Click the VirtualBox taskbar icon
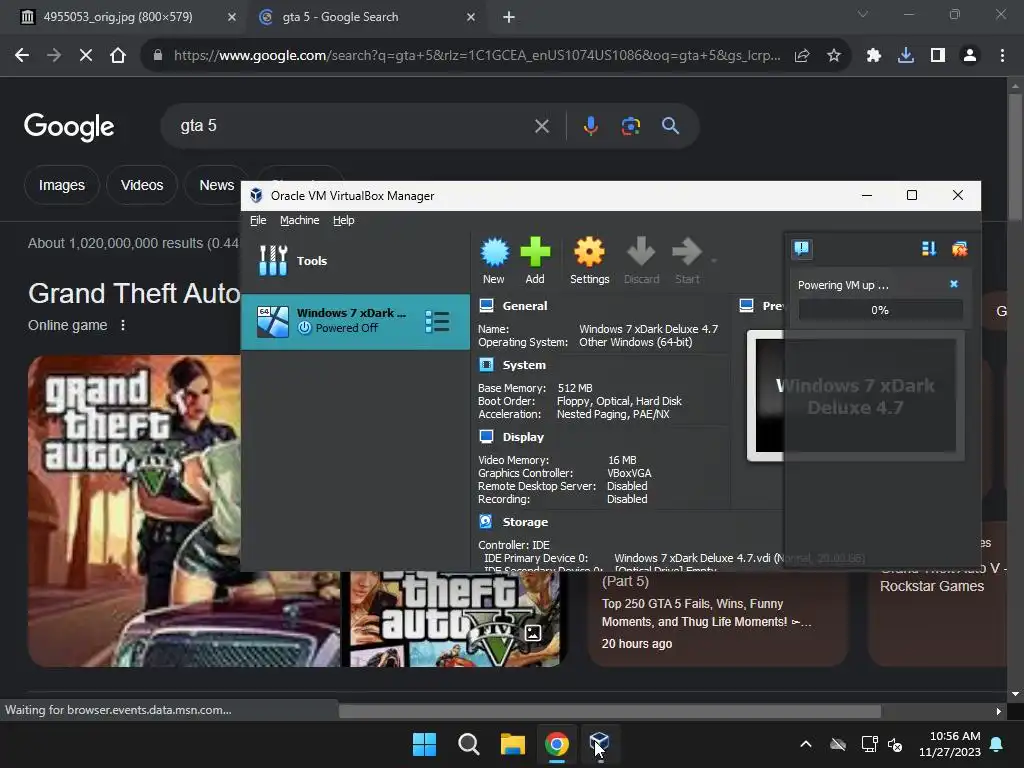The height and width of the screenshot is (768, 1024). pyautogui.click(x=599, y=744)
